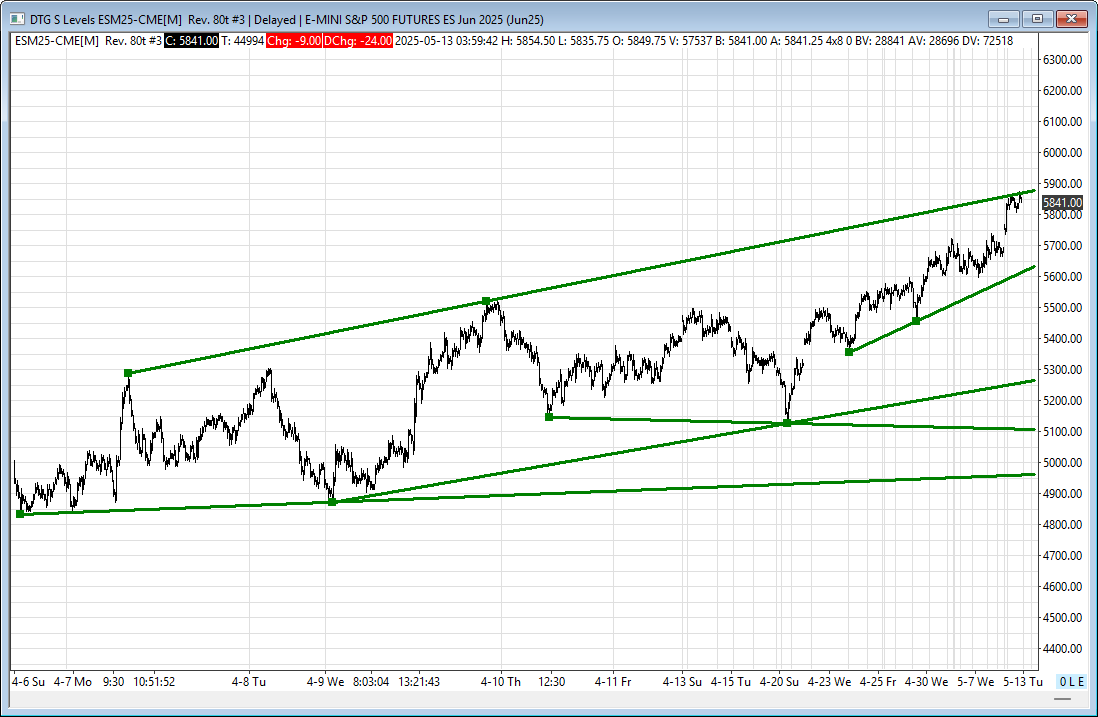
Task: Click the 5-7 We date label
Action: click(975, 681)
